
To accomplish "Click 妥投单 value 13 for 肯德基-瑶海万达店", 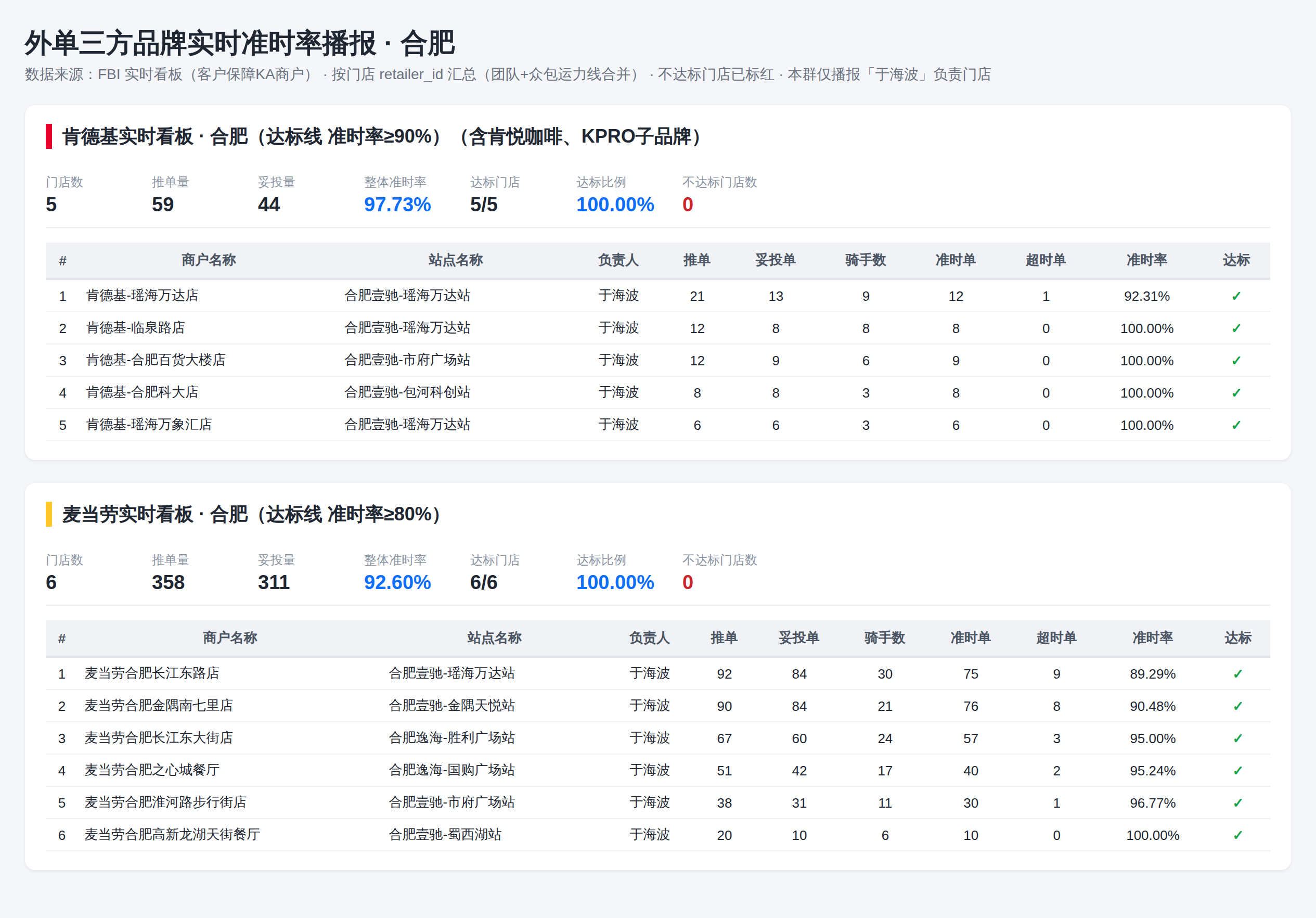I will pyautogui.click(x=776, y=297).
